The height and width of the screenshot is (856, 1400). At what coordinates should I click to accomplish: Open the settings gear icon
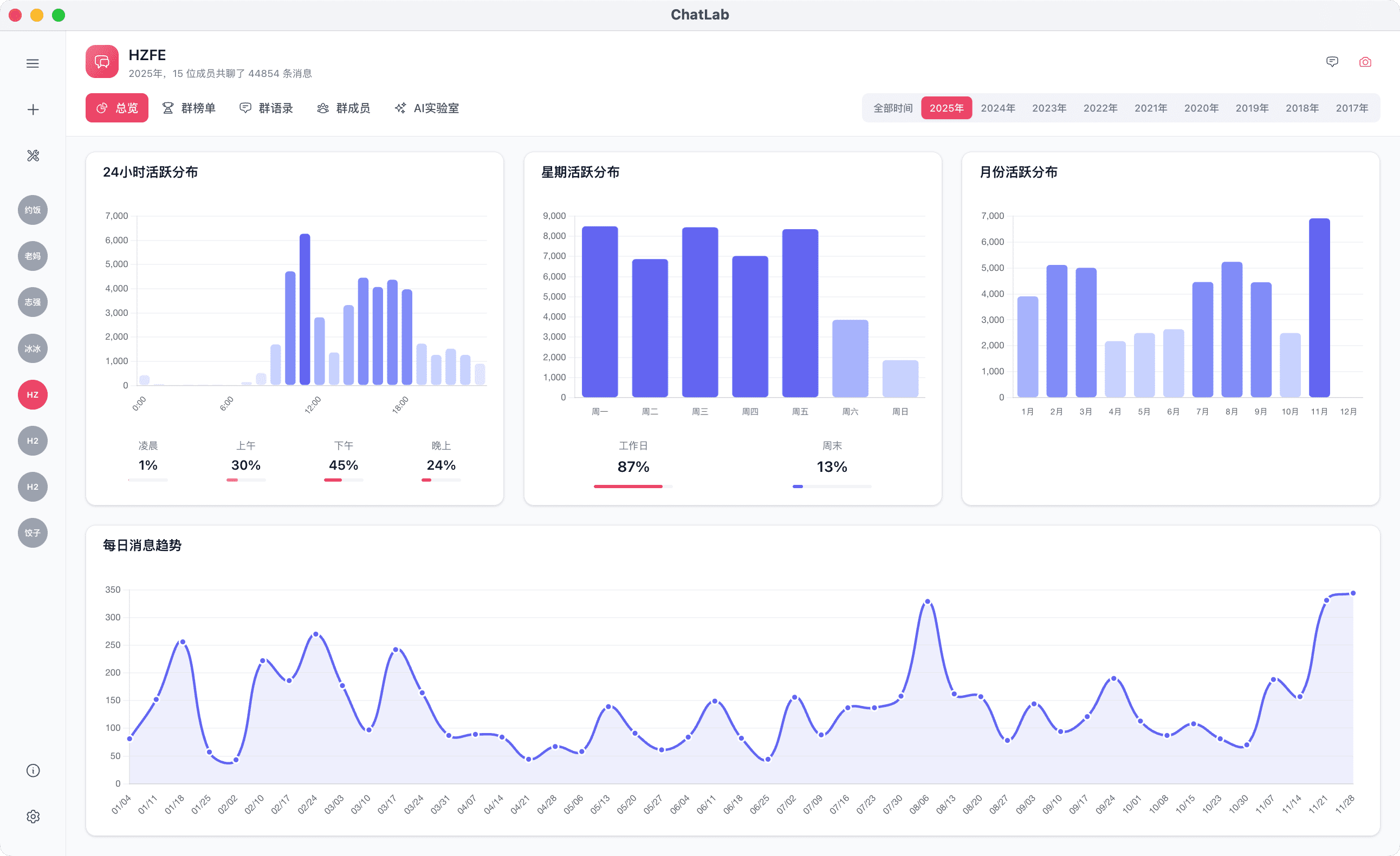tap(33, 816)
